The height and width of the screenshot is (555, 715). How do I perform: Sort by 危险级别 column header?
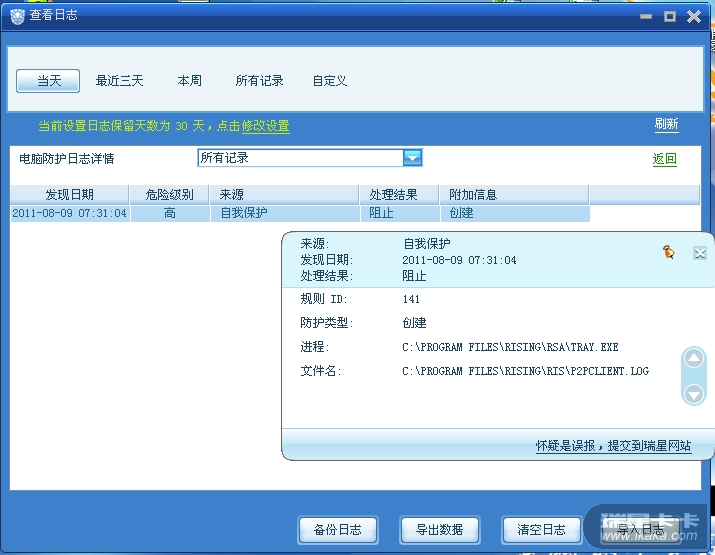coord(169,195)
